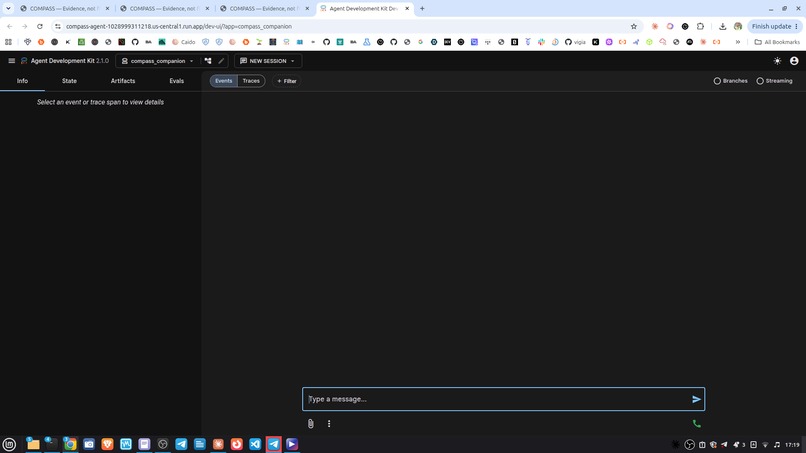The height and width of the screenshot is (453, 806).
Task: Bookmark this page with the star icon
Action: pyautogui.click(x=634, y=26)
